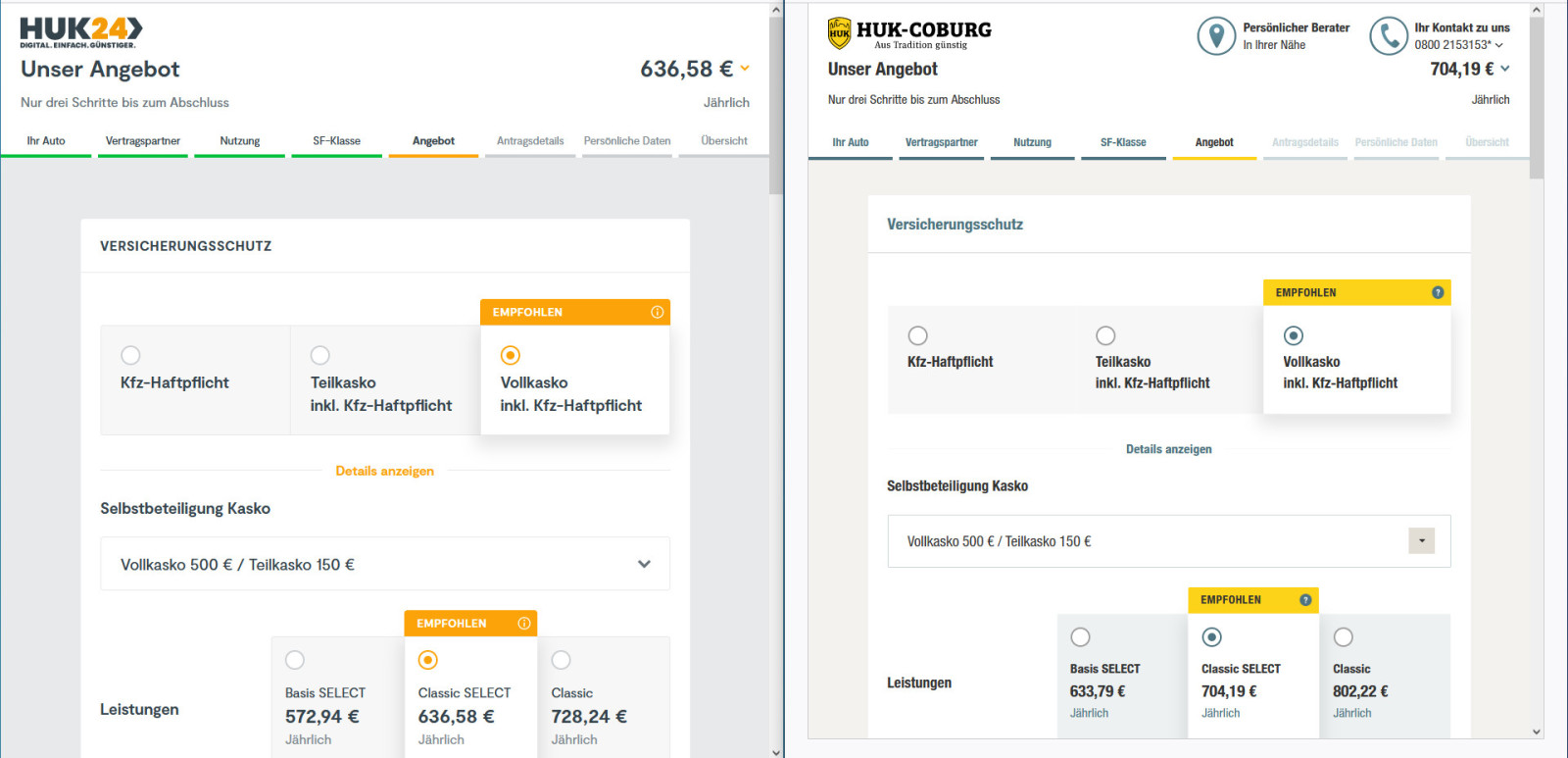Open info icon on HUK24 Vollkasko Empfohlen badge
Image resolution: width=1568 pixels, height=758 pixels.
pyautogui.click(x=657, y=312)
